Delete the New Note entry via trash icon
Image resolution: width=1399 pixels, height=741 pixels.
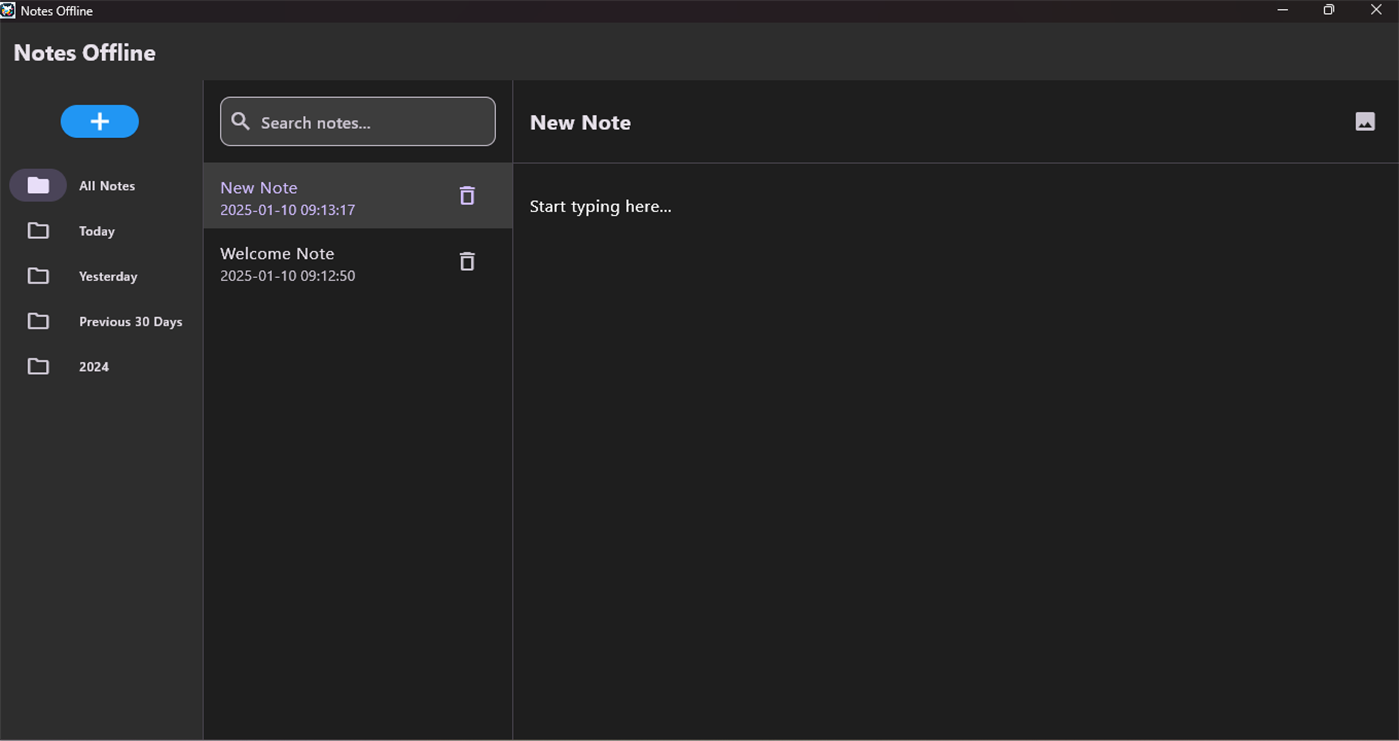[467, 196]
